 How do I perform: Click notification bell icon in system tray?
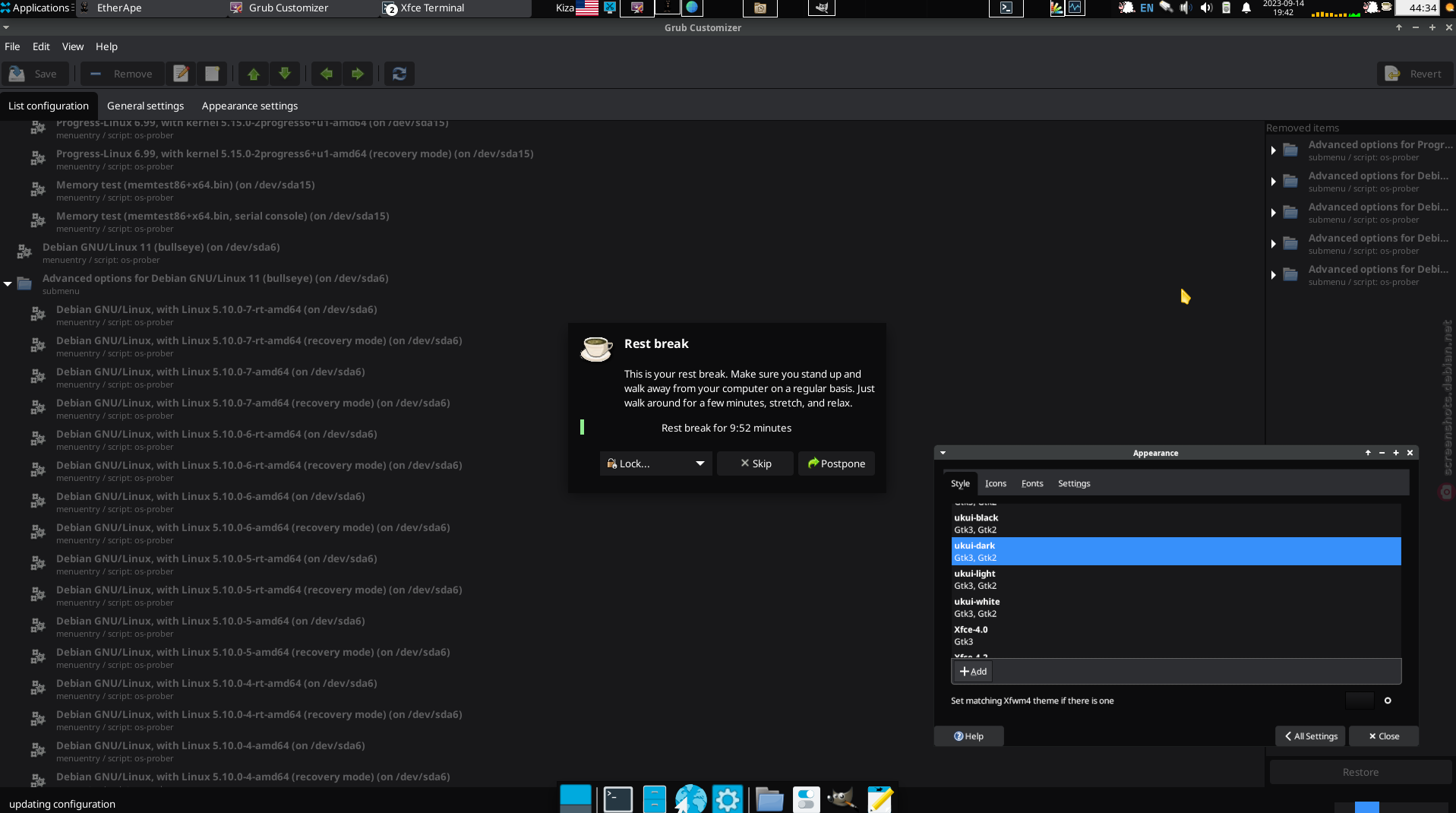[x=1246, y=8]
